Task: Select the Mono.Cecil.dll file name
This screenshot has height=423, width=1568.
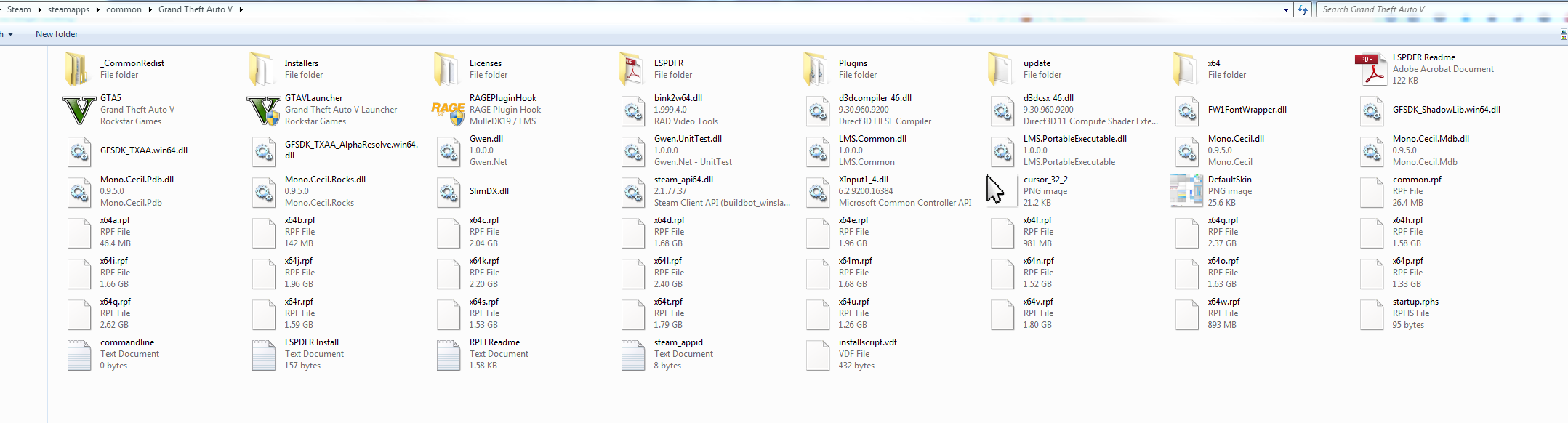Action: coord(1236,139)
